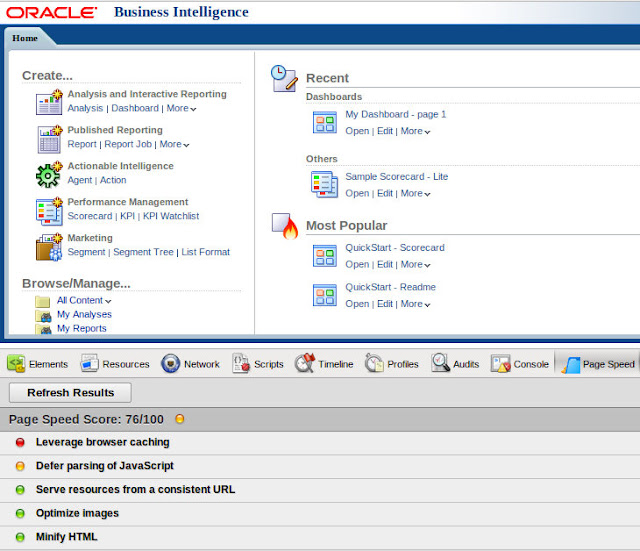Image resolution: width=640 pixels, height=551 pixels.
Task: Click the Report Job link
Action: pos(128,144)
